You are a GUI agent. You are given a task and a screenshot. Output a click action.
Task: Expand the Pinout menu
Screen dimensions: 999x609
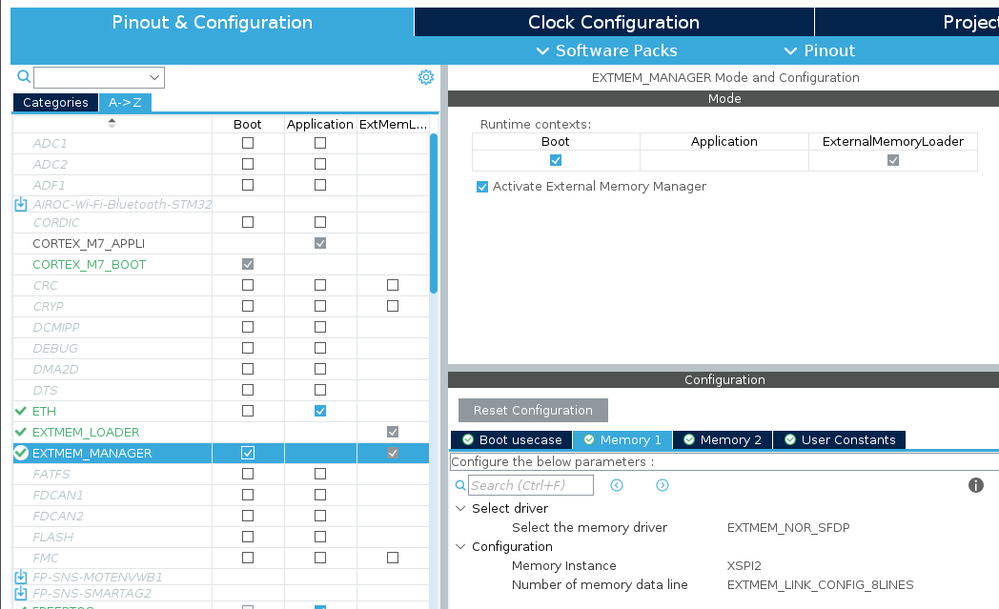click(819, 50)
